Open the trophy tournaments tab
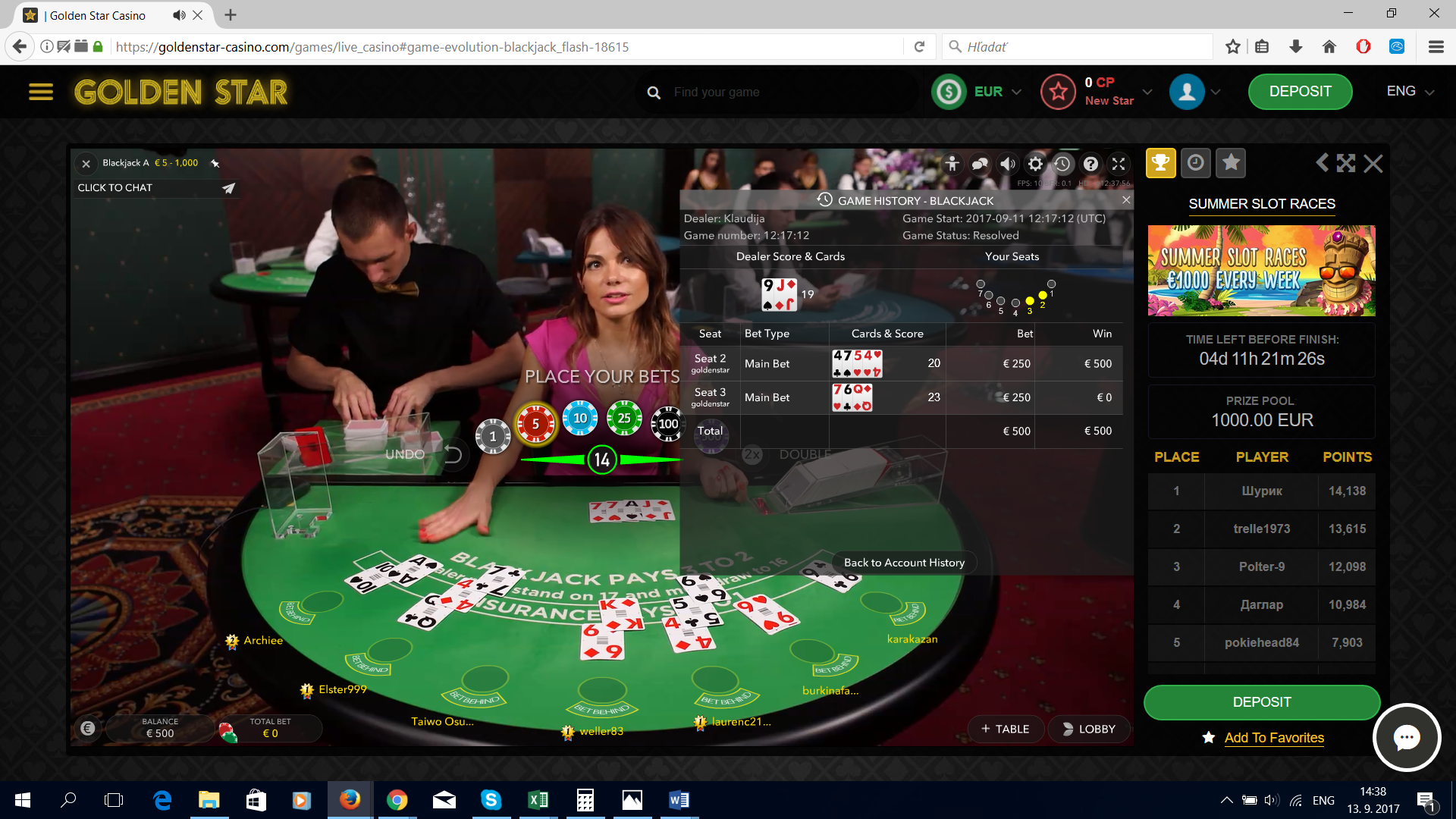The width and height of the screenshot is (1456, 819). (1160, 163)
